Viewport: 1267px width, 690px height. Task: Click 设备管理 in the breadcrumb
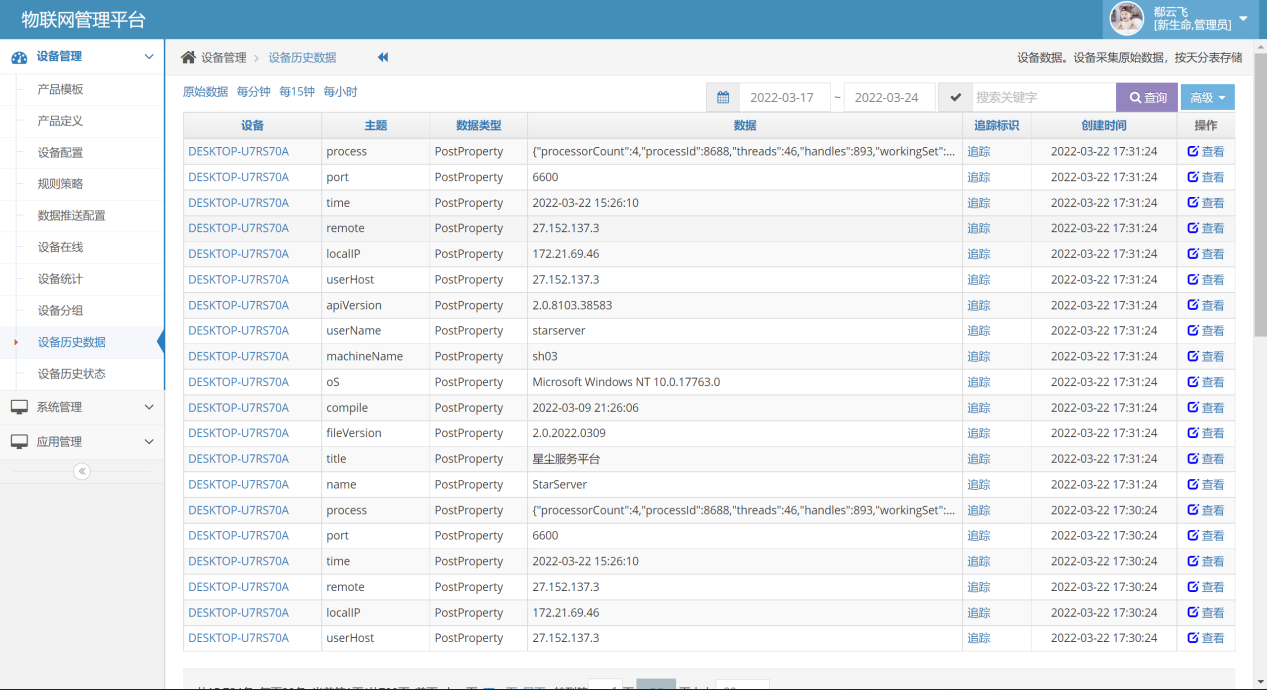pos(223,58)
